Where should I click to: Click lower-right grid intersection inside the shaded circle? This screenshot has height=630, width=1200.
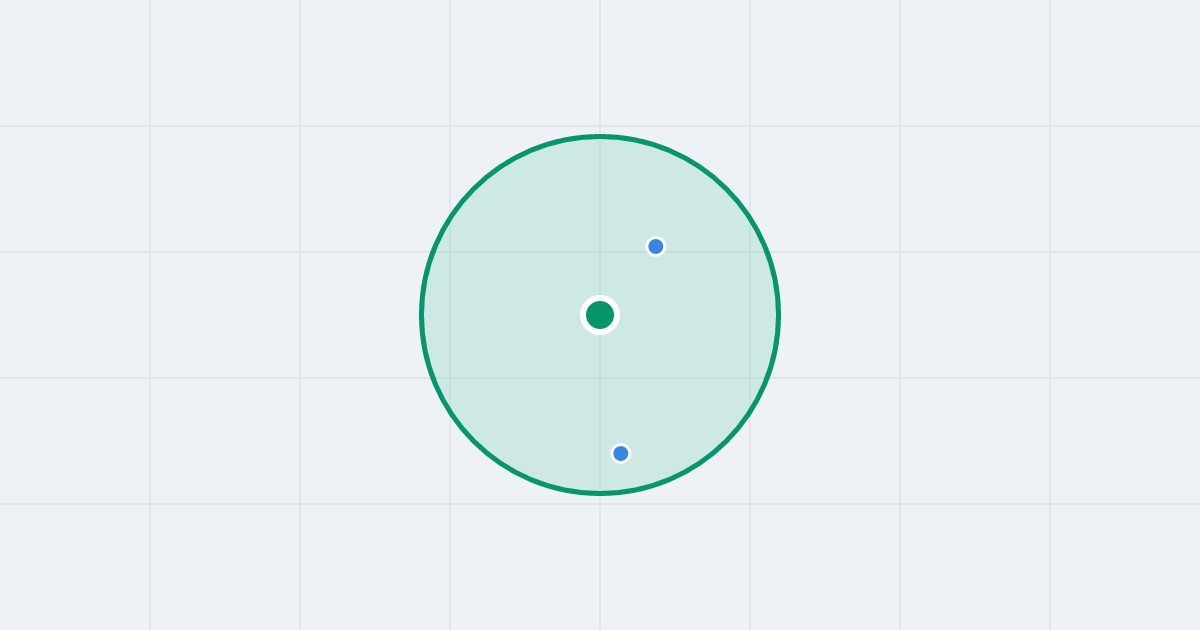[750, 378]
